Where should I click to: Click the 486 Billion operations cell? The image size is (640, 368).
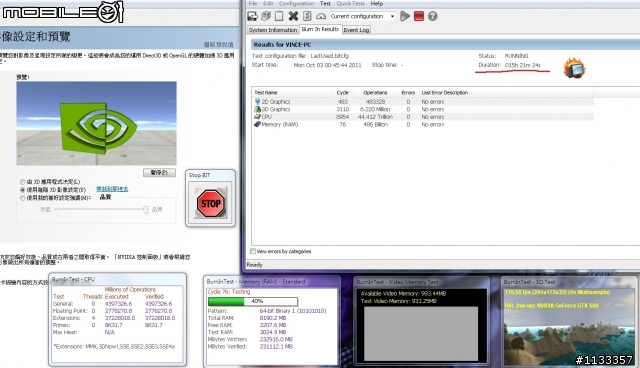[x=375, y=124]
